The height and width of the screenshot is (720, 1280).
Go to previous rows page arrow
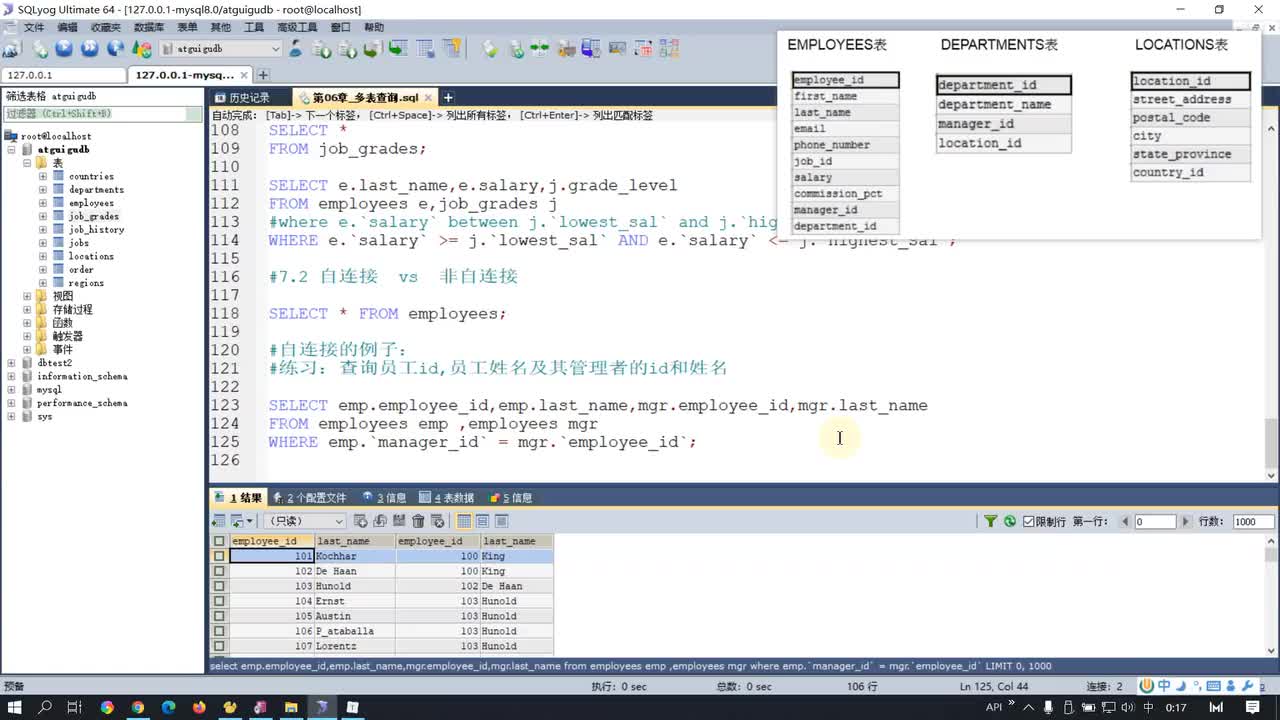point(1125,521)
